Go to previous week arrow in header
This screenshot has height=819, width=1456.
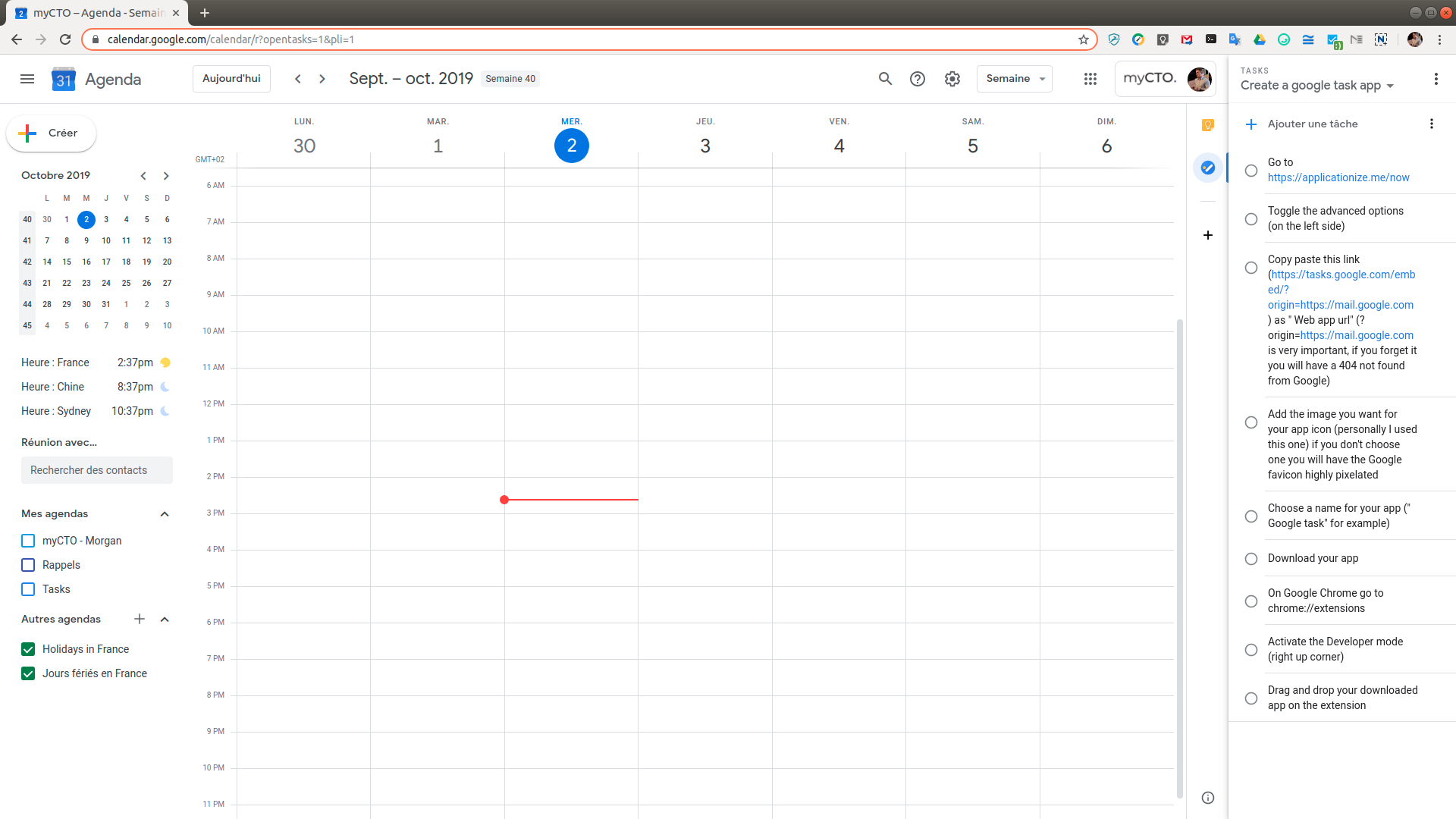point(298,79)
